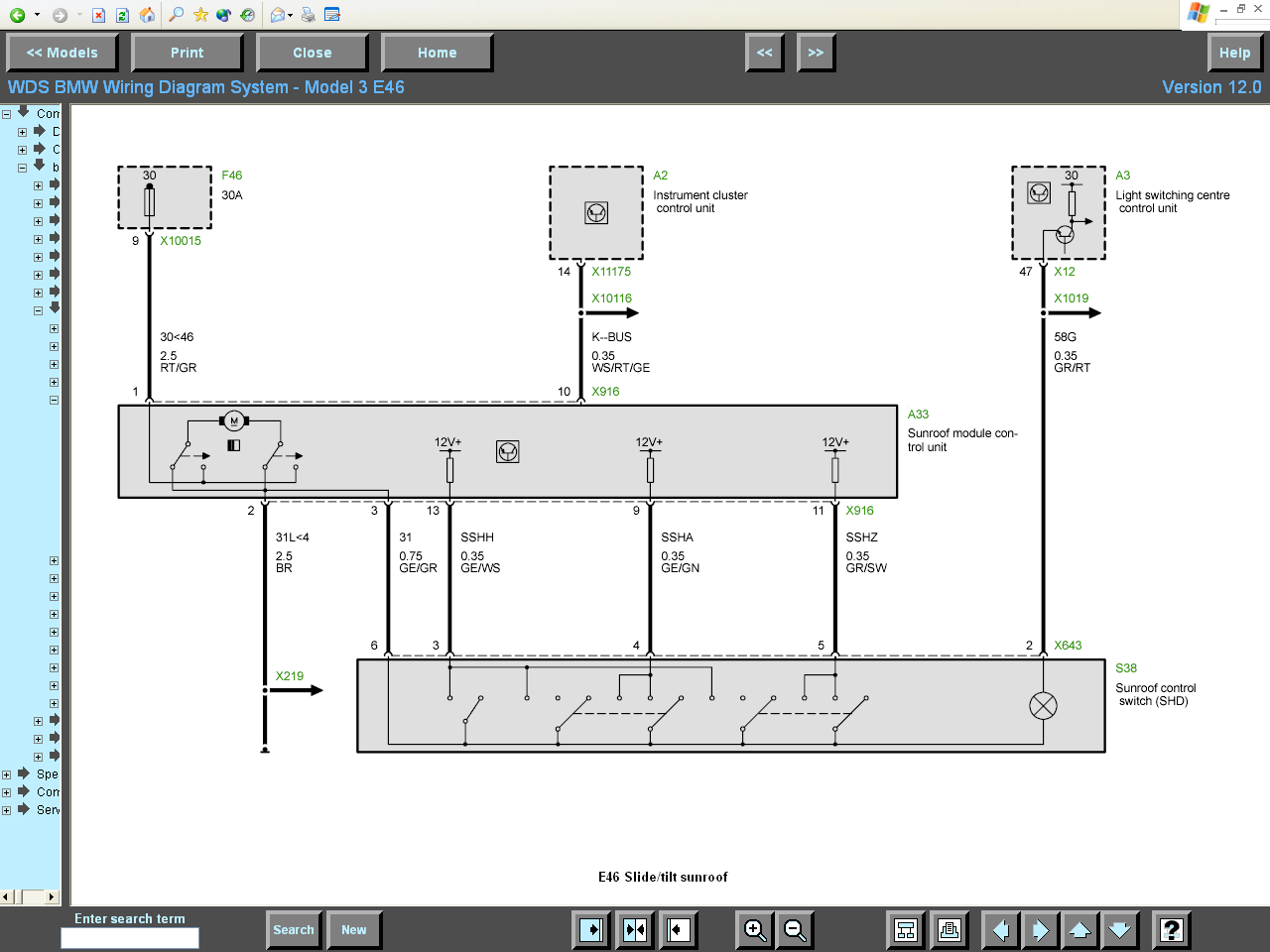Click the Close button in header
1270x952 pixels.
(x=312, y=53)
